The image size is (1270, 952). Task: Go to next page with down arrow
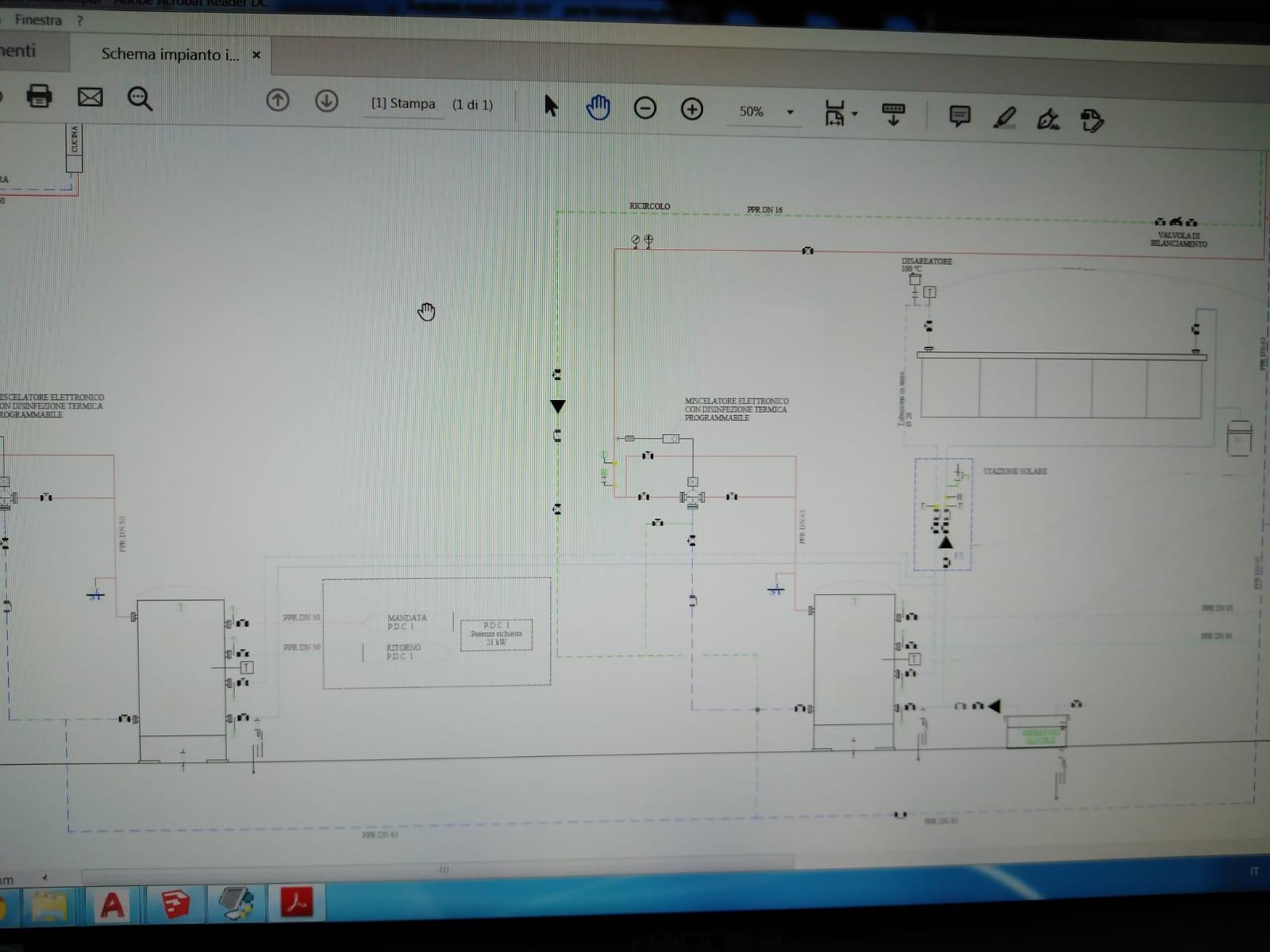(326, 101)
